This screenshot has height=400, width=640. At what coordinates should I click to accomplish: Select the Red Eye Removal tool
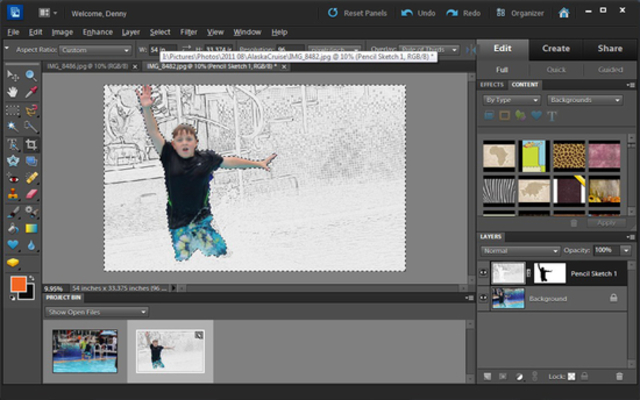coord(13,177)
